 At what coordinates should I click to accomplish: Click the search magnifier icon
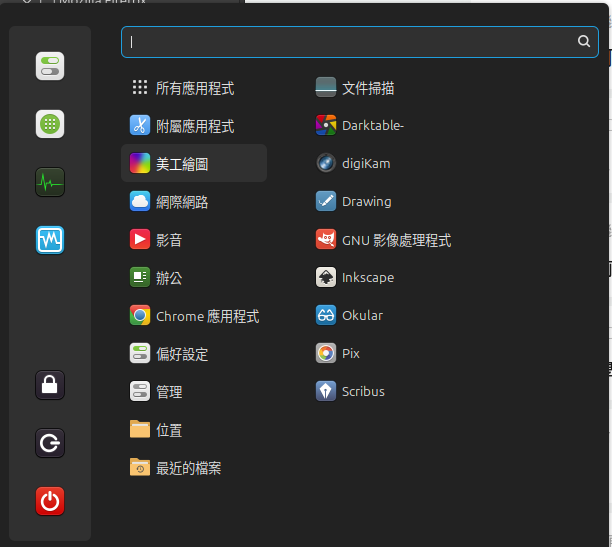click(584, 41)
